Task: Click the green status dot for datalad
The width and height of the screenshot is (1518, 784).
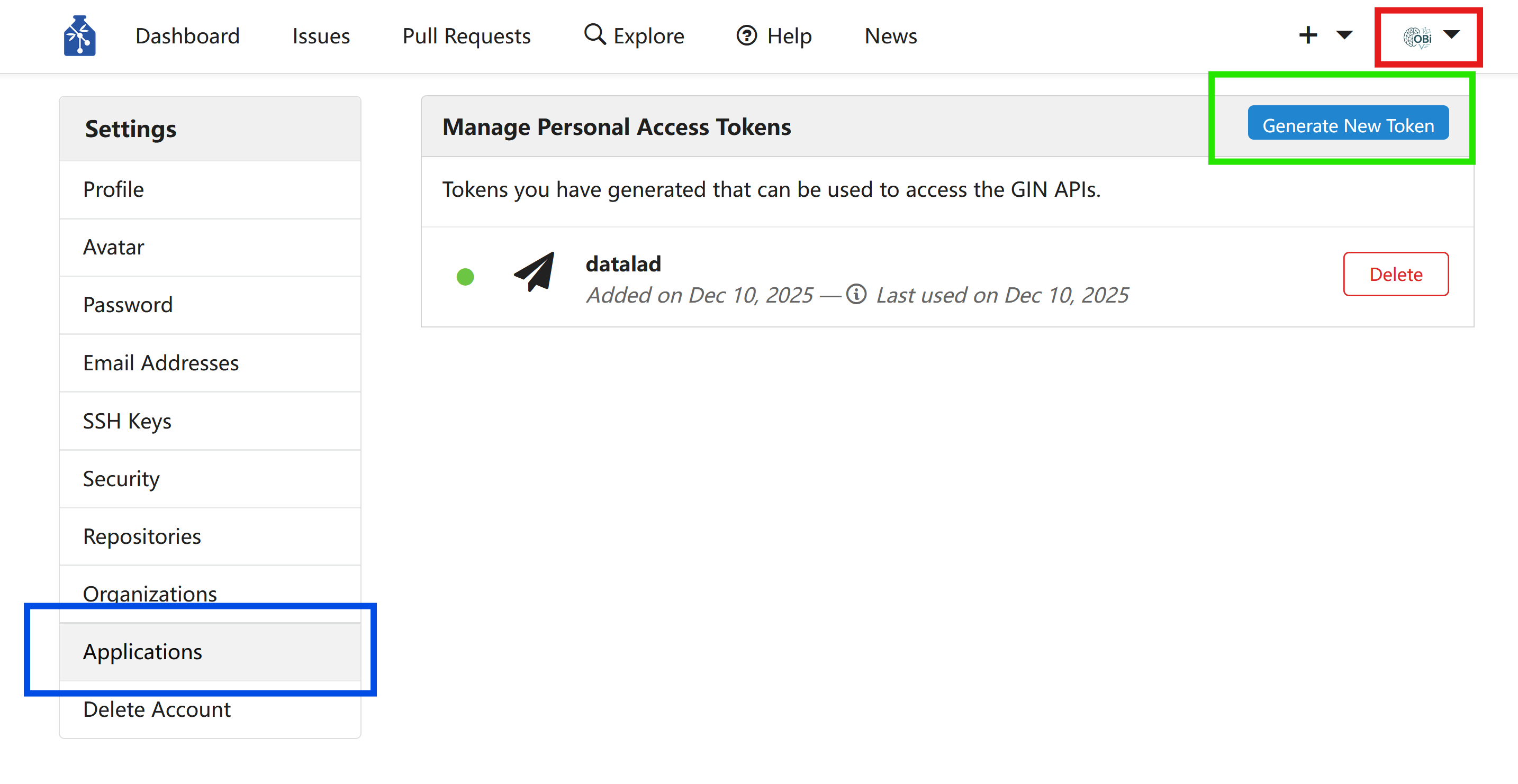Action: 465,277
